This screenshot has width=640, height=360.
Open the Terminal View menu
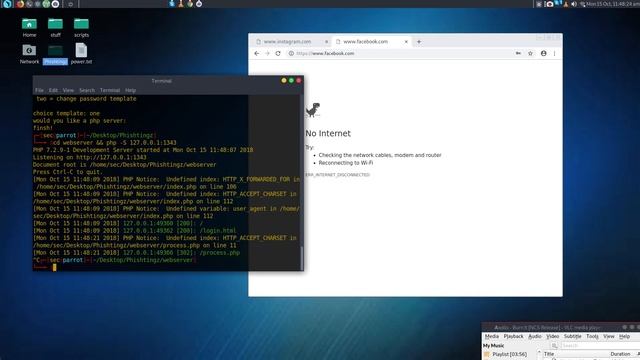tap(68, 90)
